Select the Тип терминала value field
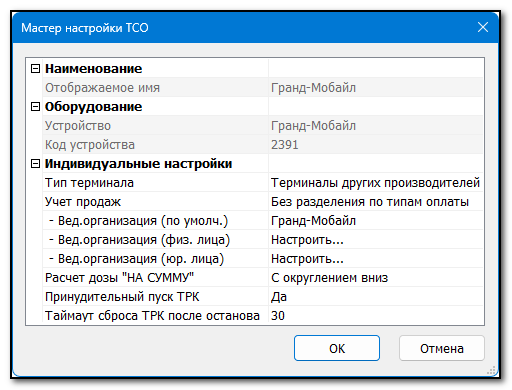 (x=376, y=183)
